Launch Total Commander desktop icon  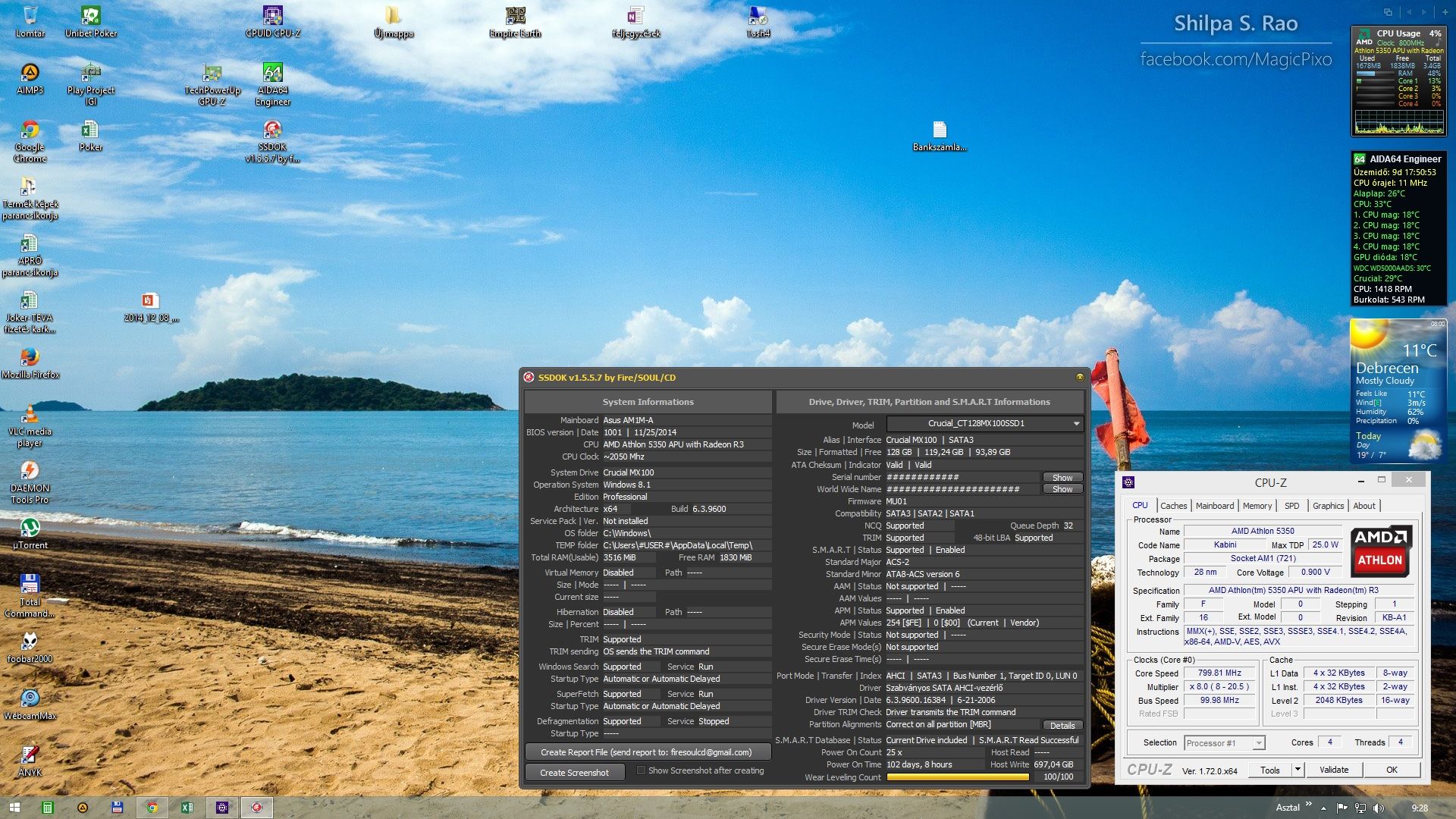point(30,595)
